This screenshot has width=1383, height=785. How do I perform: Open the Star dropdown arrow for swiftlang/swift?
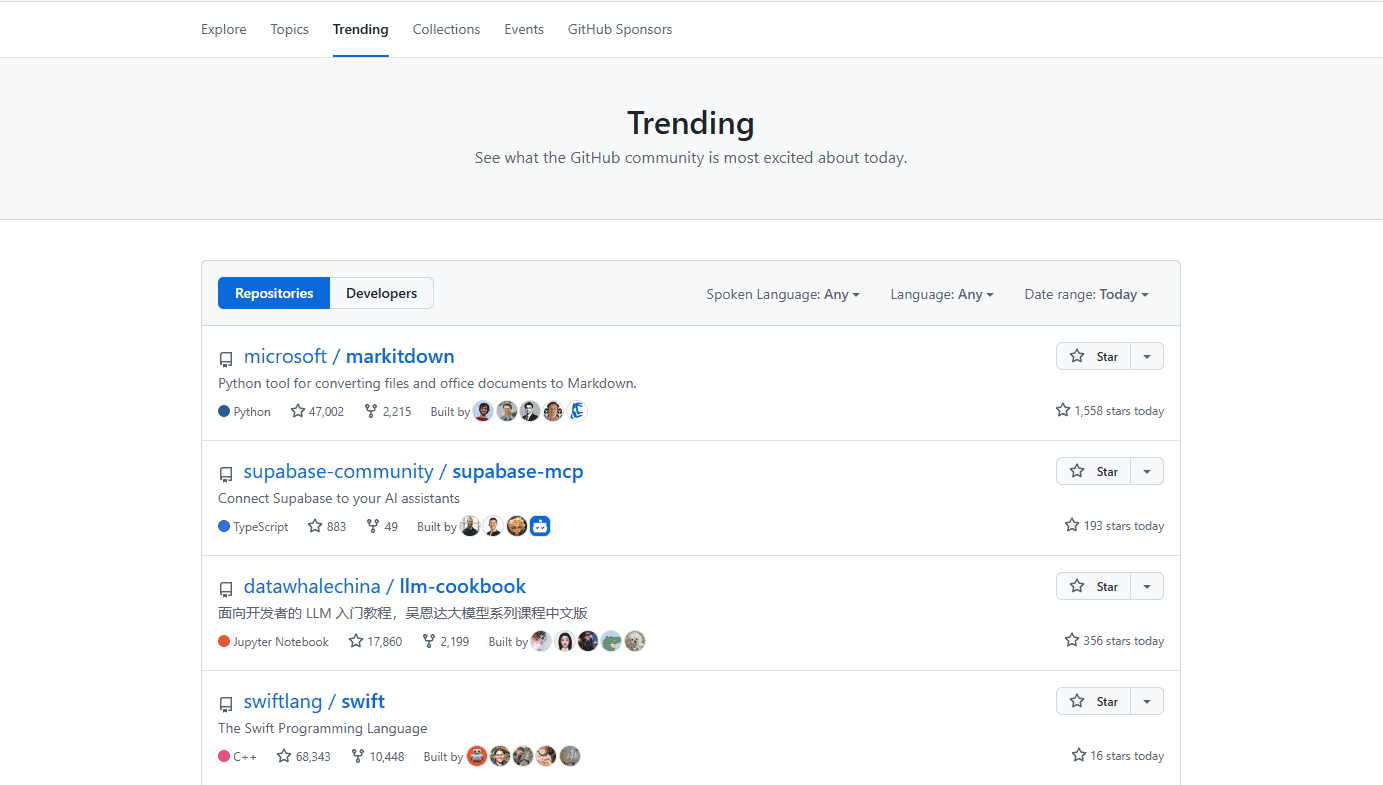tap(1147, 700)
